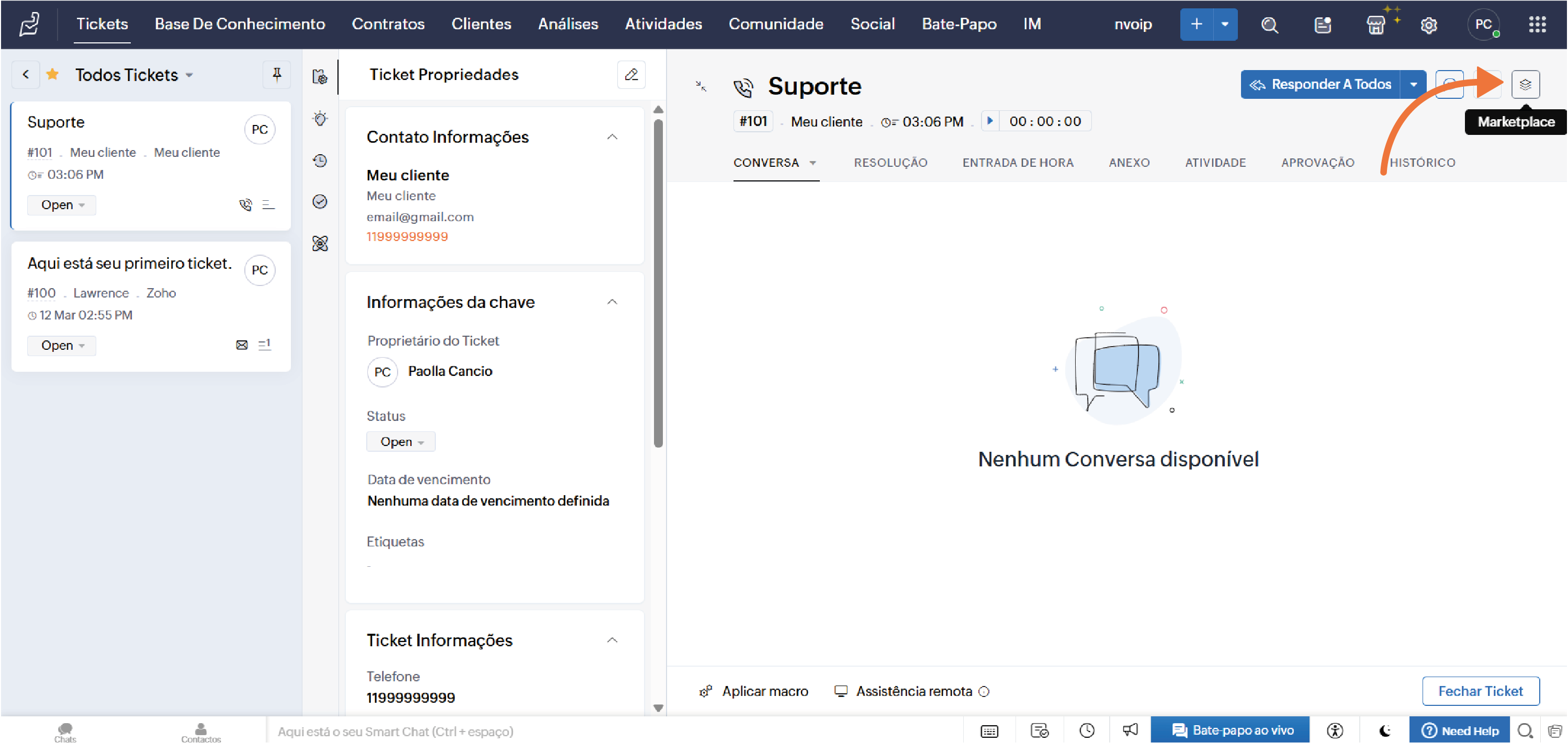Screen dimensions: 1568x743
Task: Pin the Todos Tickets view
Action: [x=276, y=74]
